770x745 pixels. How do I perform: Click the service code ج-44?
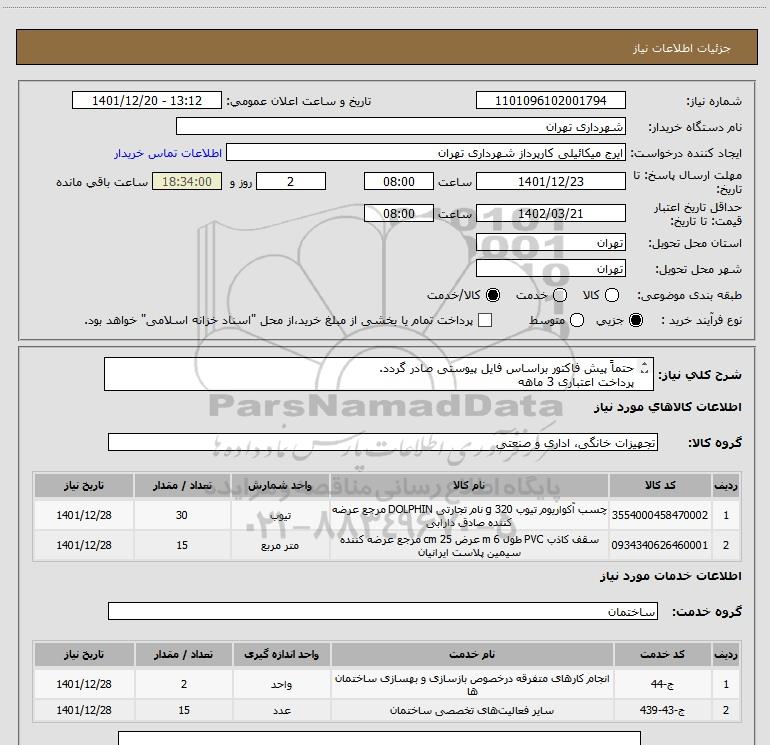(662, 684)
